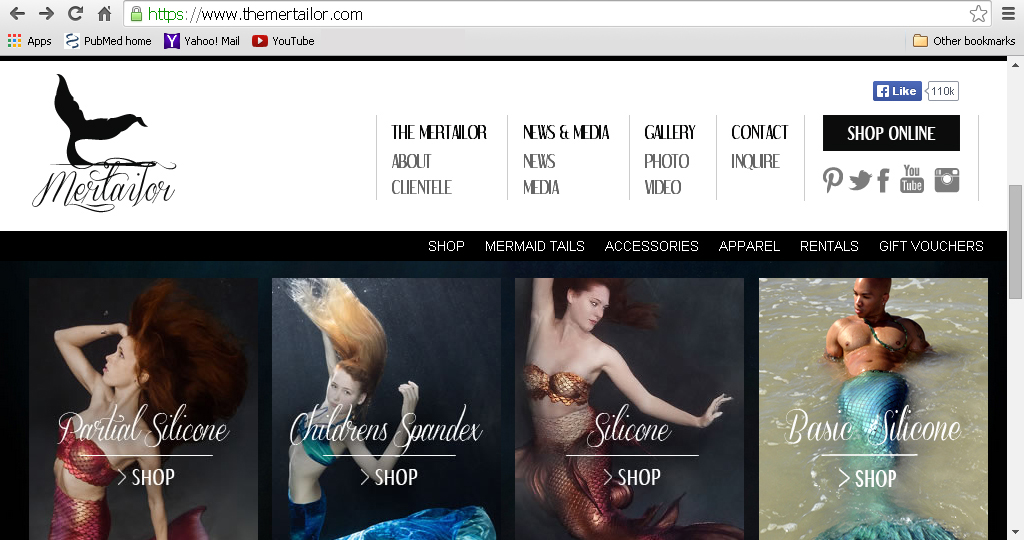Screen dimensions: 1024x540
Task: Open the Clientele link
Action: [x=421, y=187]
